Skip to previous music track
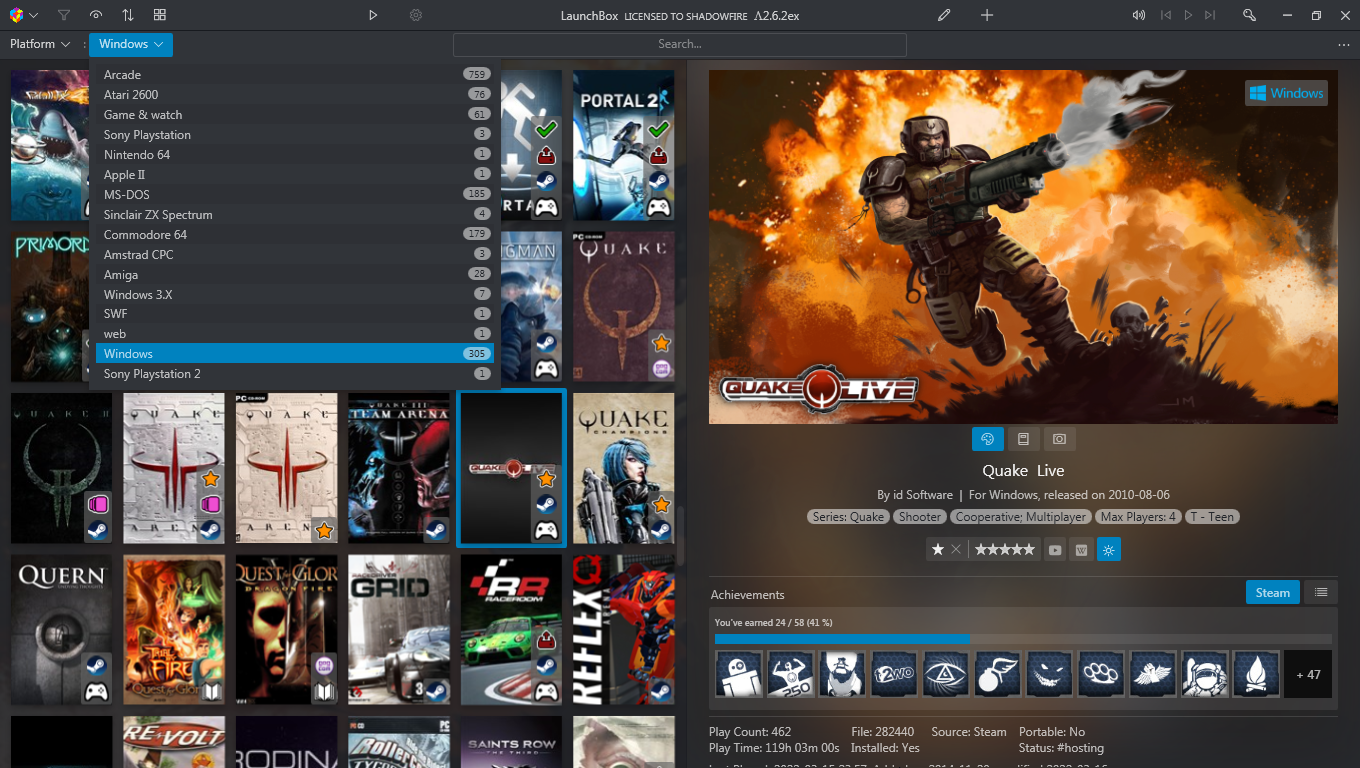The width and height of the screenshot is (1360, 768). (1166, 15)
